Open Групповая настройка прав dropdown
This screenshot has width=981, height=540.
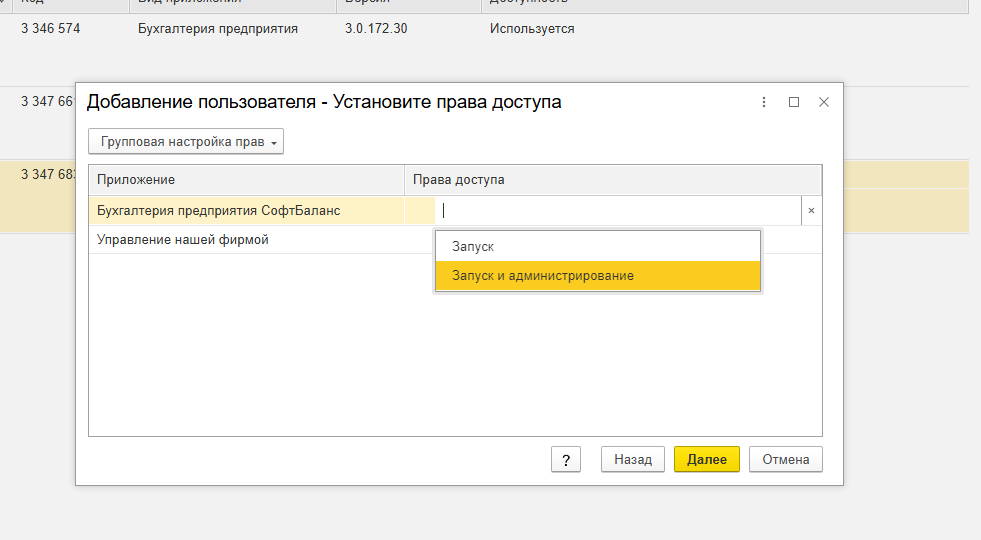click(186, 141)
